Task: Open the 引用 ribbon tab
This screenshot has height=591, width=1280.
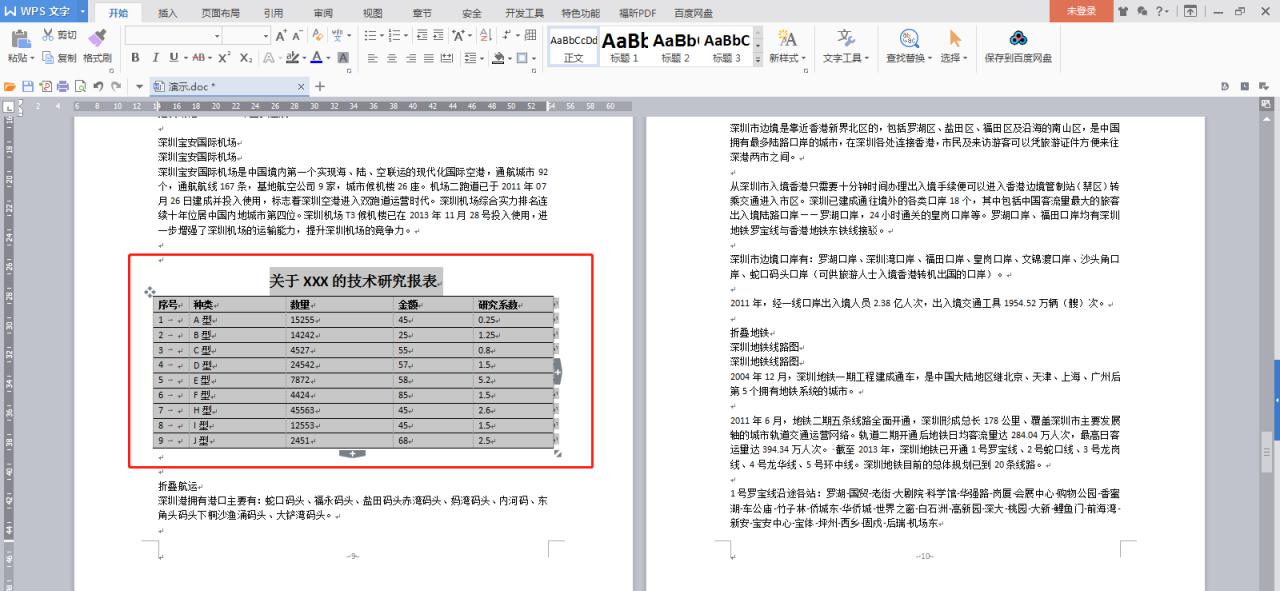Action: [x=273, y=13]
